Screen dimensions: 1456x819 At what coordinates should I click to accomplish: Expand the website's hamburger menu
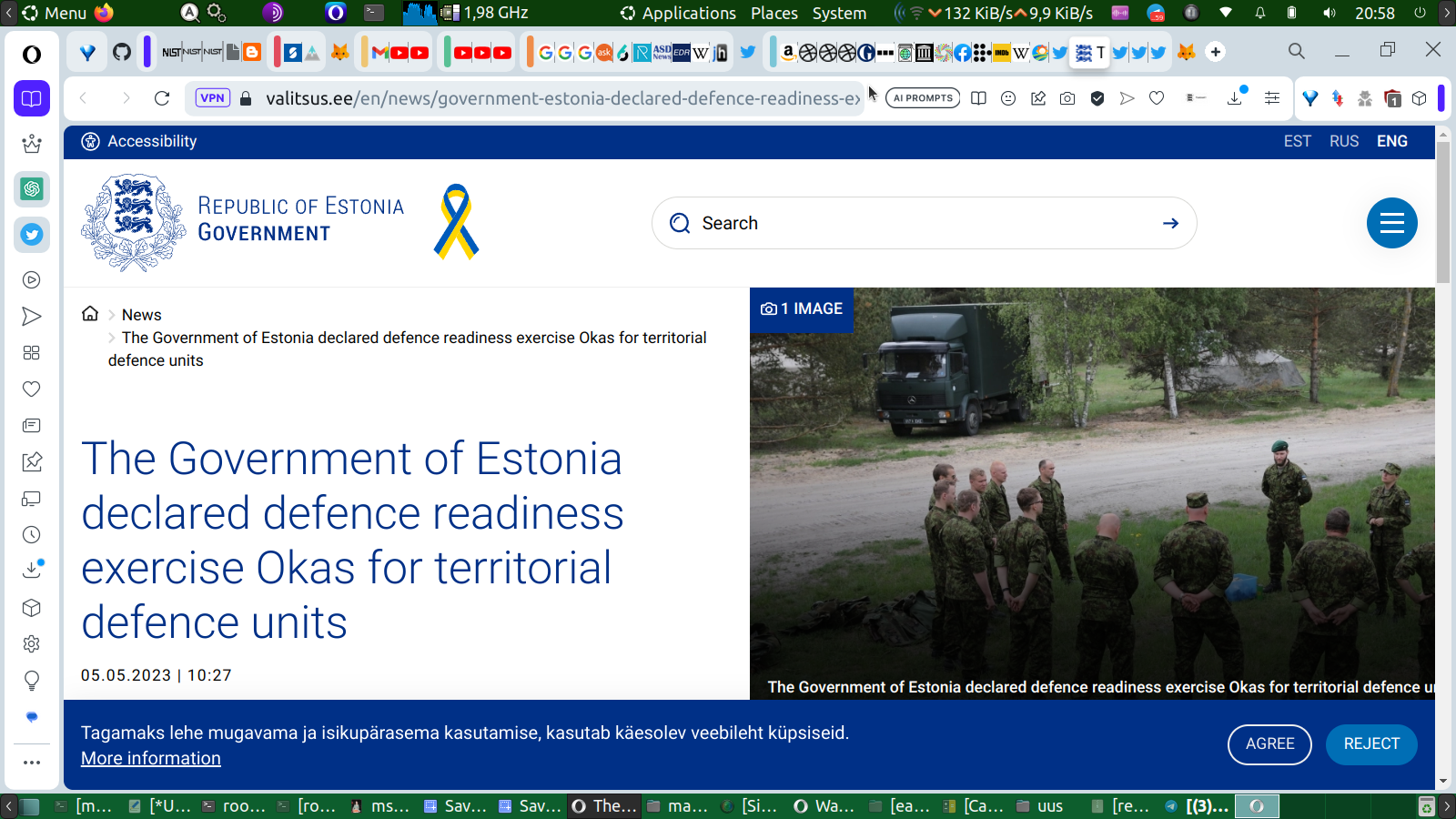[1391, 223]
